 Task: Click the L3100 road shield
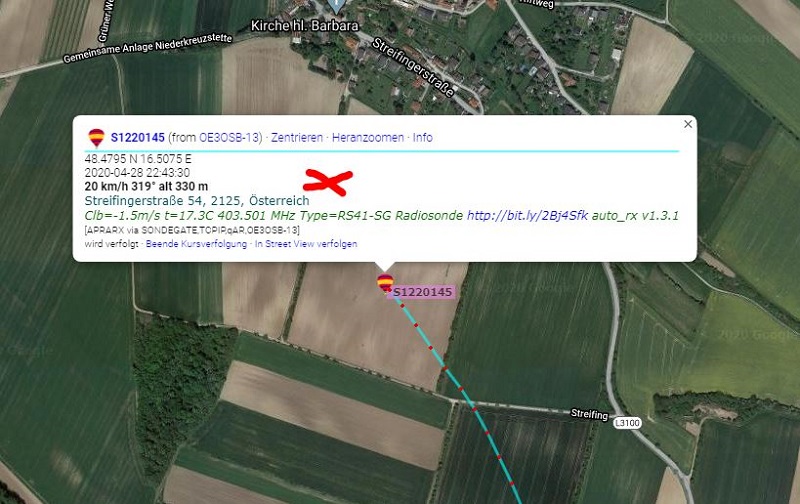point(627,423)
